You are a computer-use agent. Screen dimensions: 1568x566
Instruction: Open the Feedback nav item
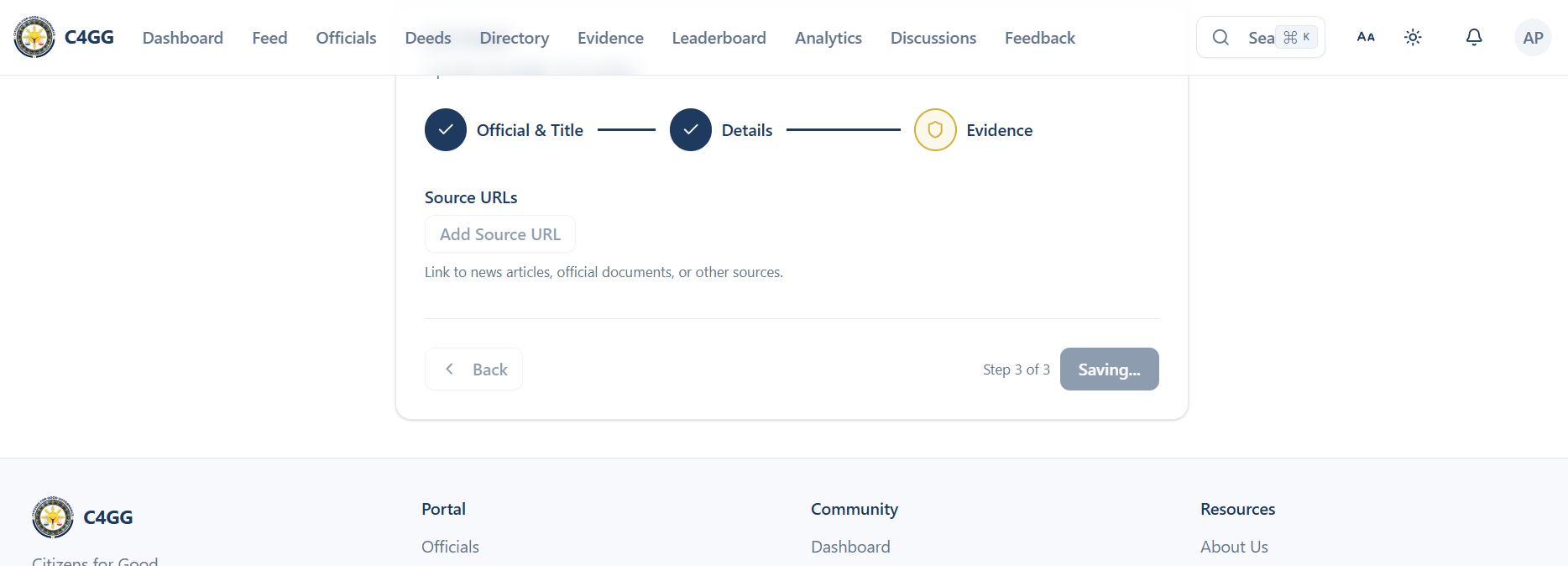pyautogui.click(x=1039, y=38)
